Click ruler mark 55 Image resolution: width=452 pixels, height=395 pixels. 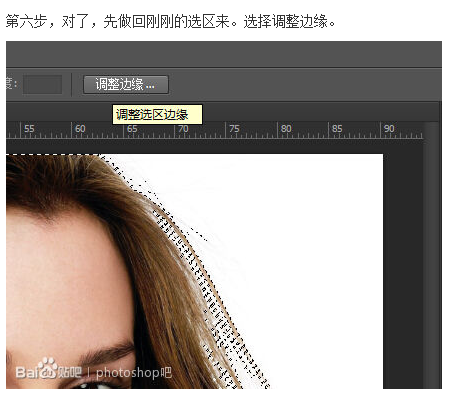(29, 129)
